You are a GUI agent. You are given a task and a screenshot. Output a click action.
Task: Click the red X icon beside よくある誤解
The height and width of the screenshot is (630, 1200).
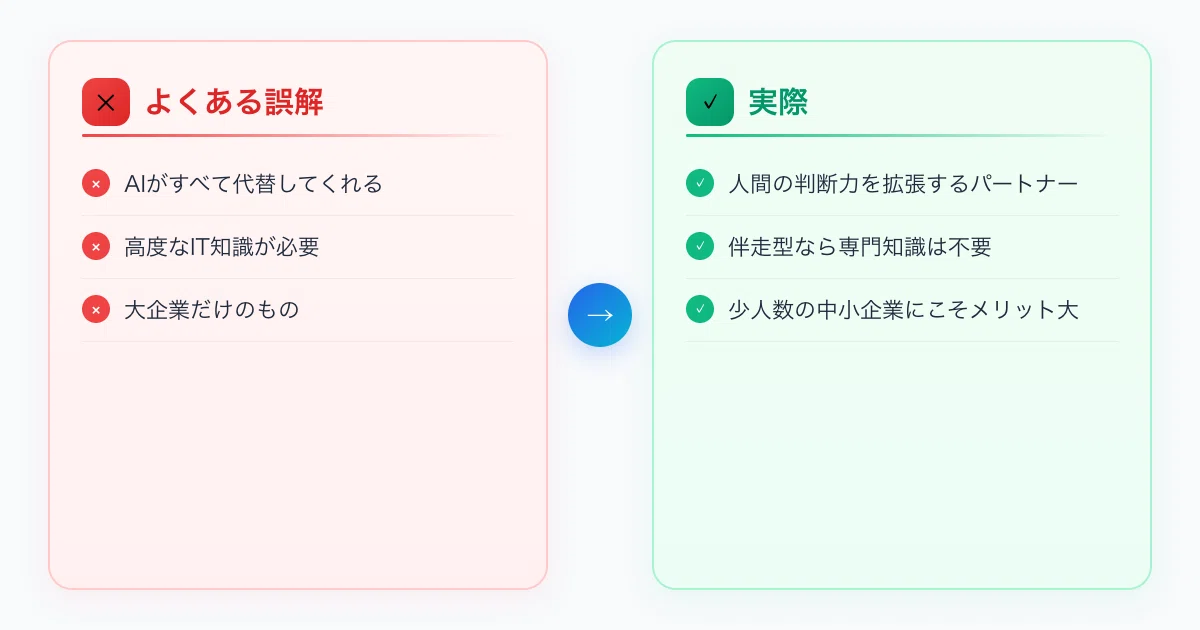tap(106, 102)
